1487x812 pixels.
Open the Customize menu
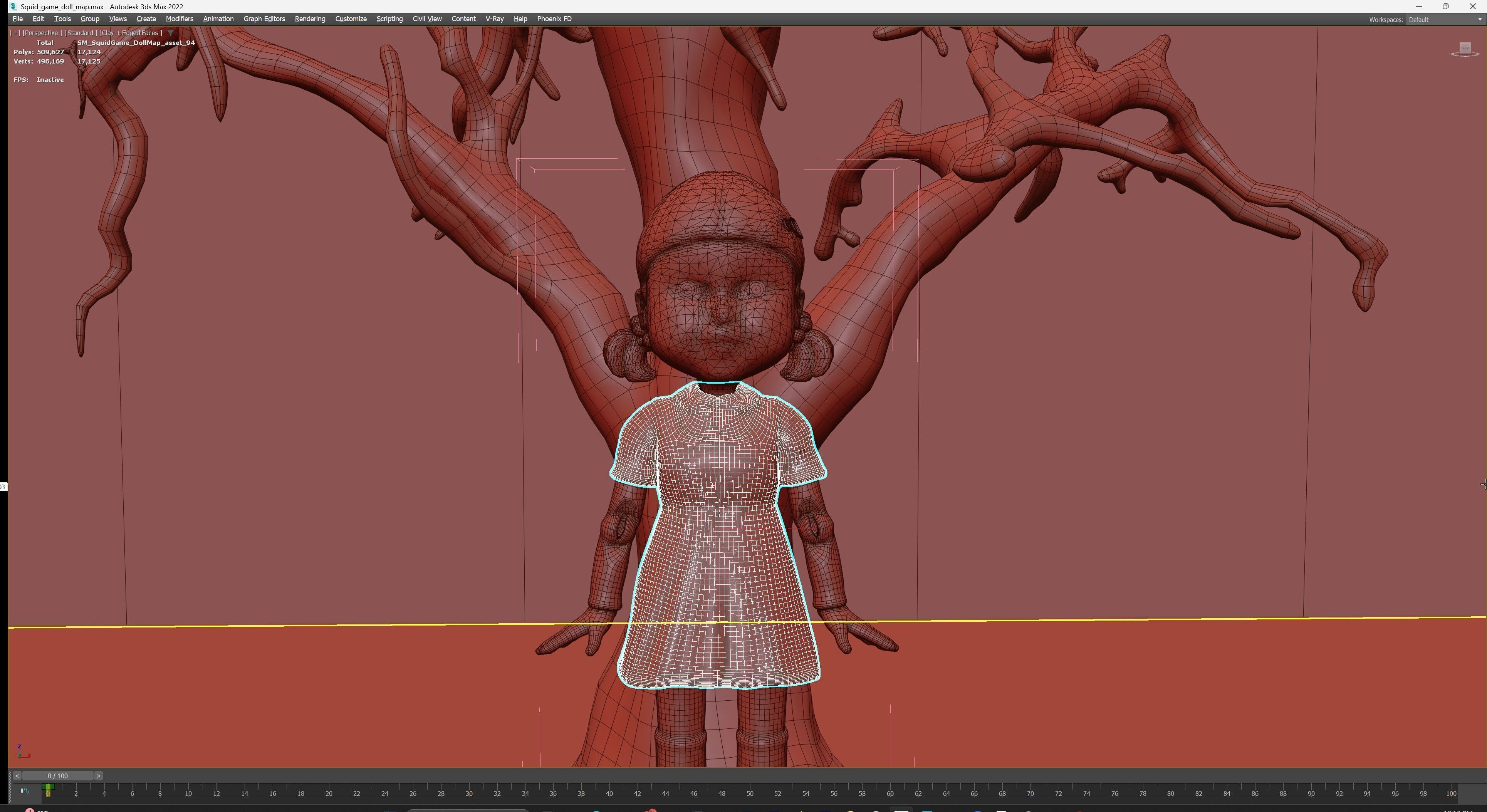tap(351, 19)
